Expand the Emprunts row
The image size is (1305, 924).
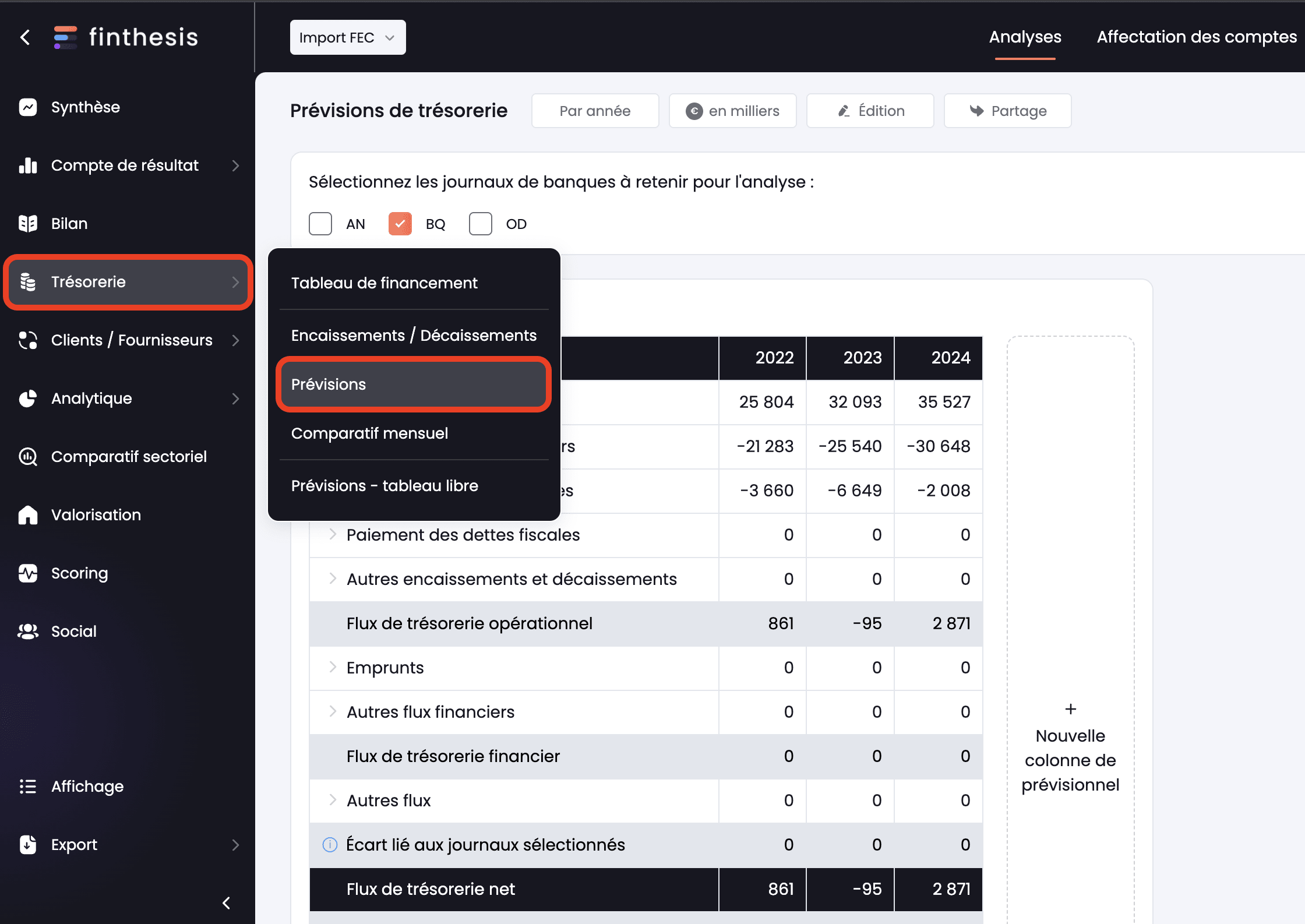pos(333,667)
